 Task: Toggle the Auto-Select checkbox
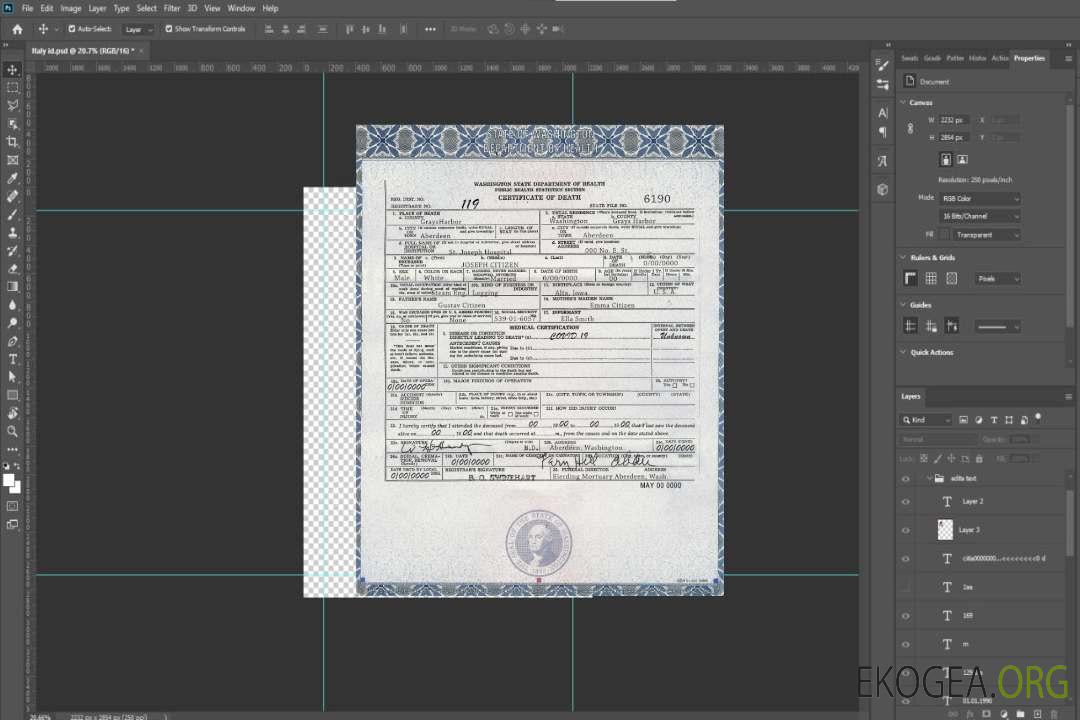[72, 29]
